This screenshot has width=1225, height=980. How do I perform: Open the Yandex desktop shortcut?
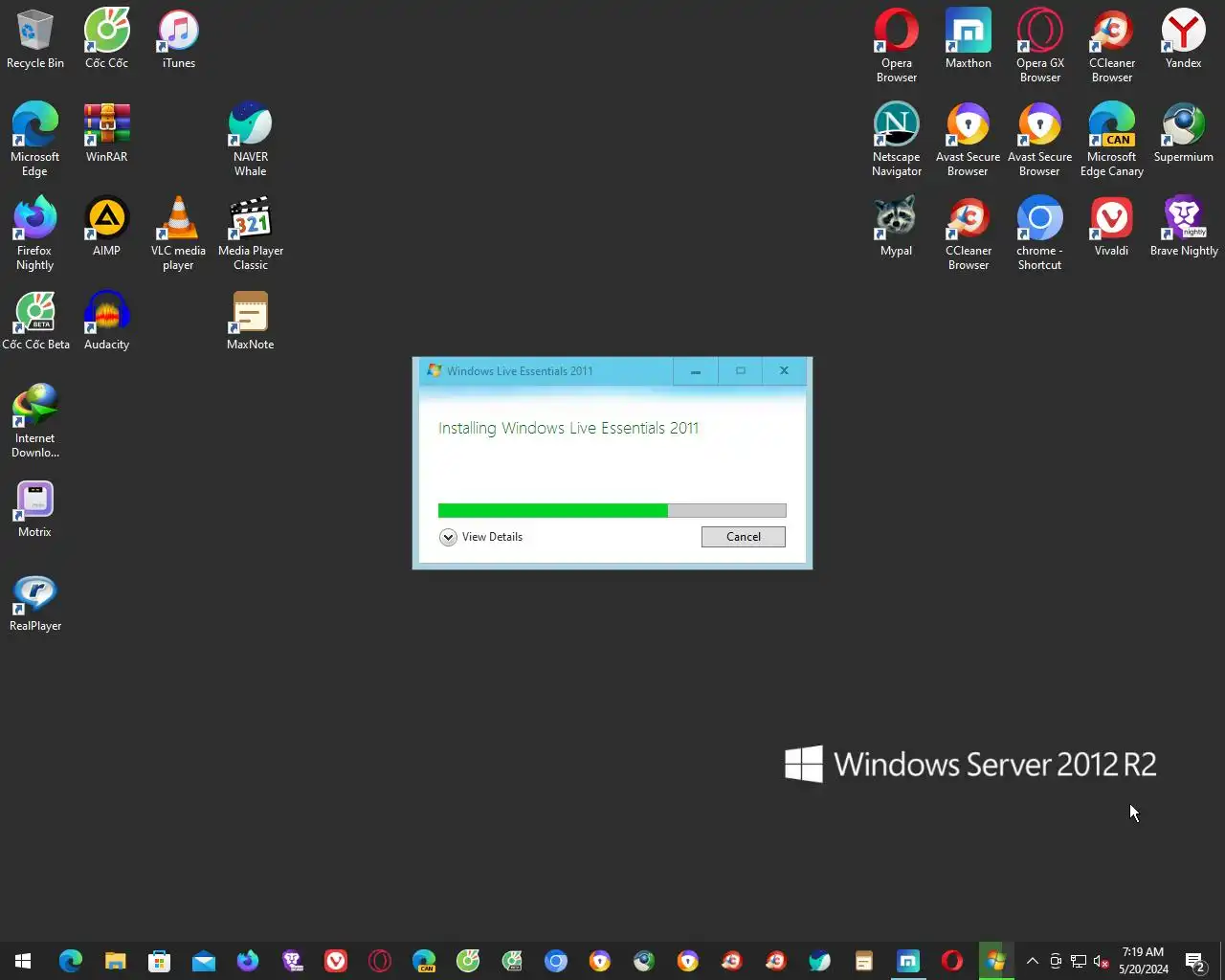pyautogui.click(x=1183, y=39)
